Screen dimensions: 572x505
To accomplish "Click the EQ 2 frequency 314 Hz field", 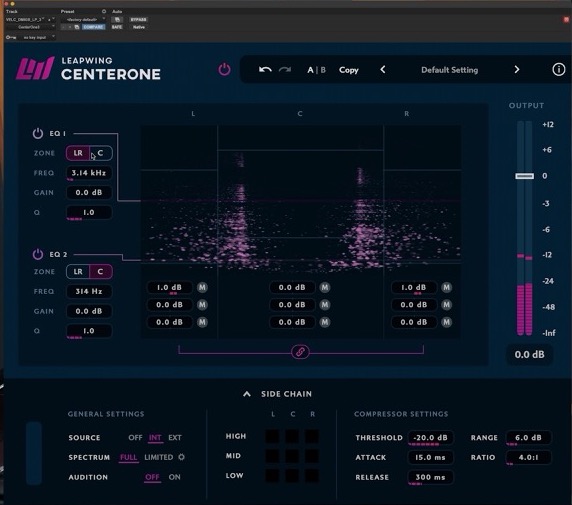I will (x=89, y=291).
